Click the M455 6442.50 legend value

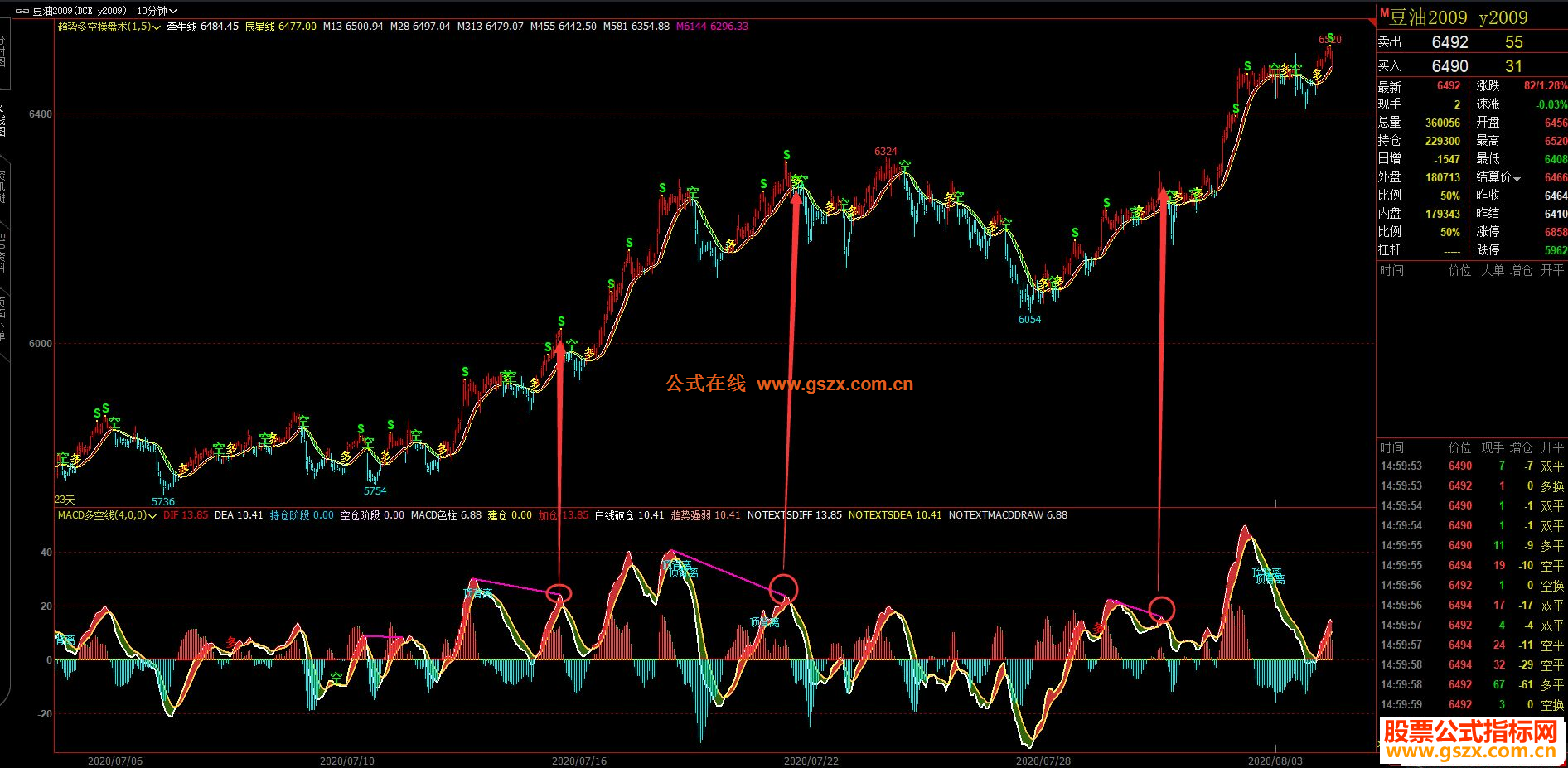(564, 27)
